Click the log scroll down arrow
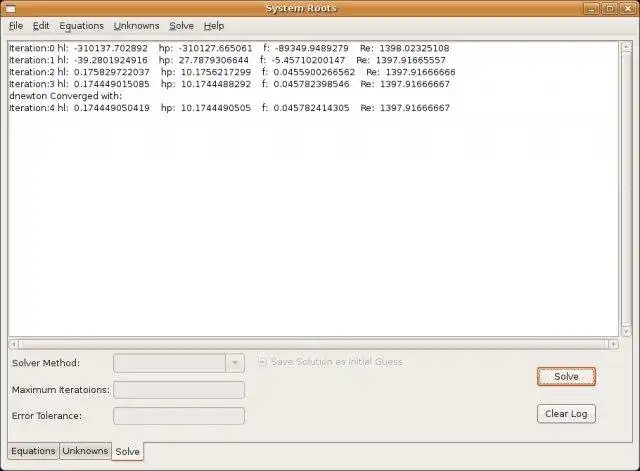640x471 pixels. [626, 331]
